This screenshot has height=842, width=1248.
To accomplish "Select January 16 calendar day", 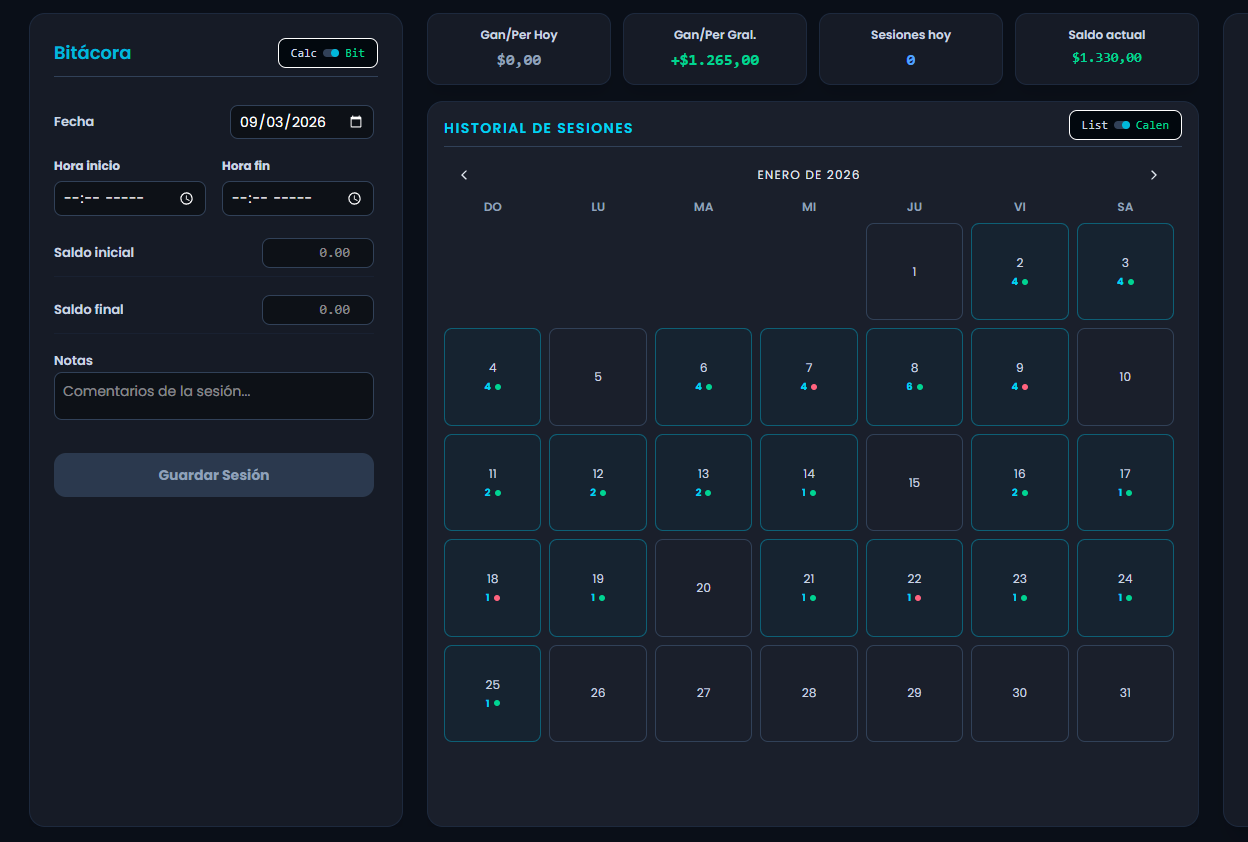I will [1020, 482].
